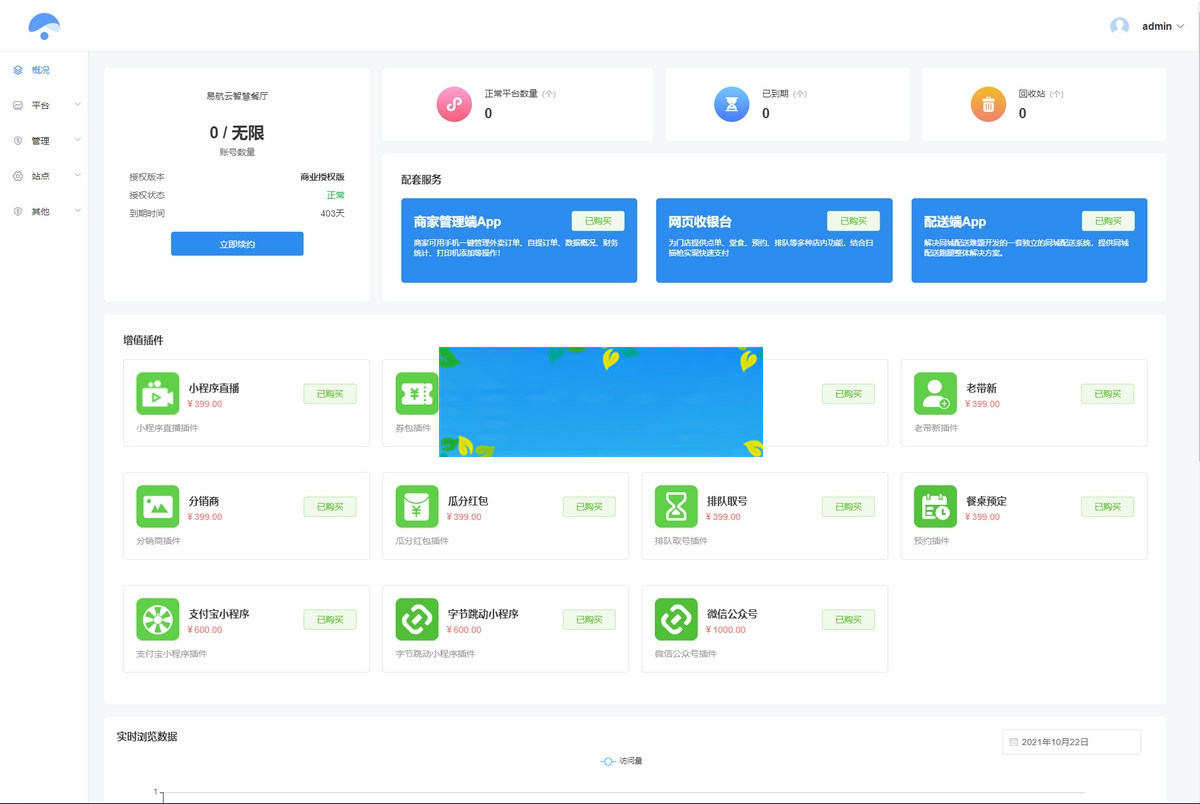Image resolution: width=1200 pixels, height=804 pixels.
Task: Open the 2021年10月22日 date picker
Action: coord(1070,741)
